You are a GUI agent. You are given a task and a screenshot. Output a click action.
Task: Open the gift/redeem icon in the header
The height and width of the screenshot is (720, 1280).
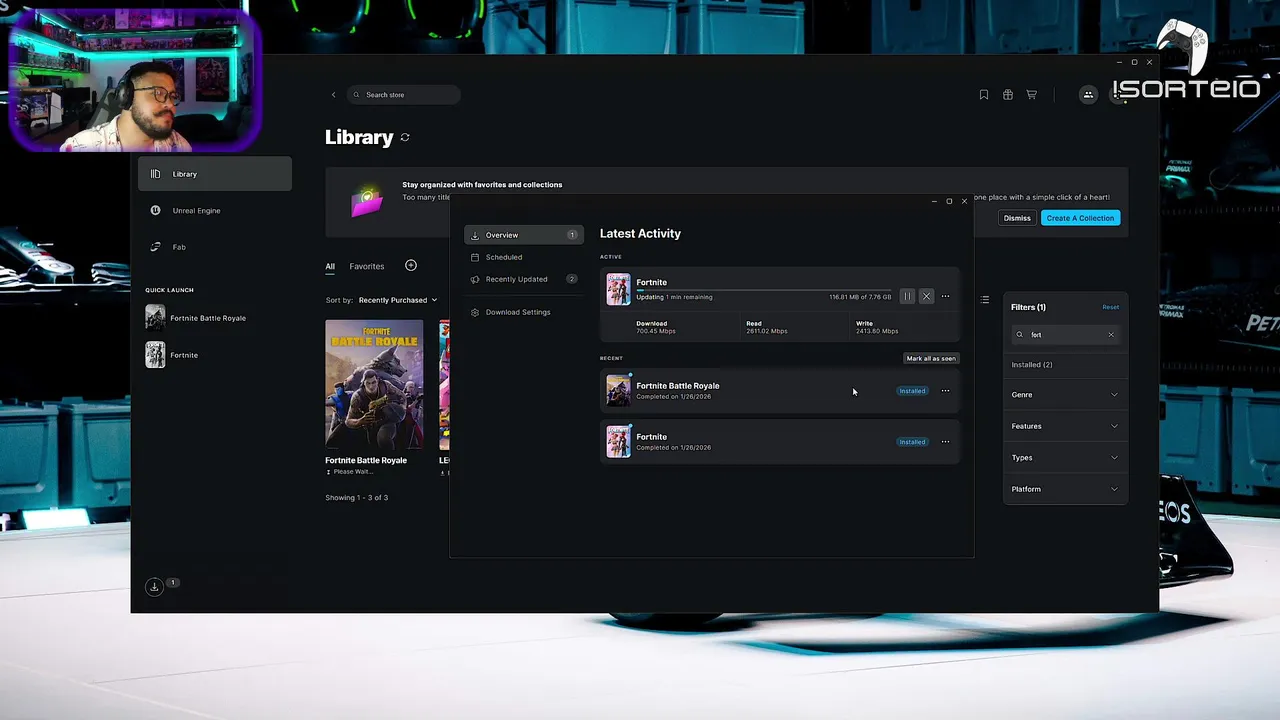point(1008,95)
